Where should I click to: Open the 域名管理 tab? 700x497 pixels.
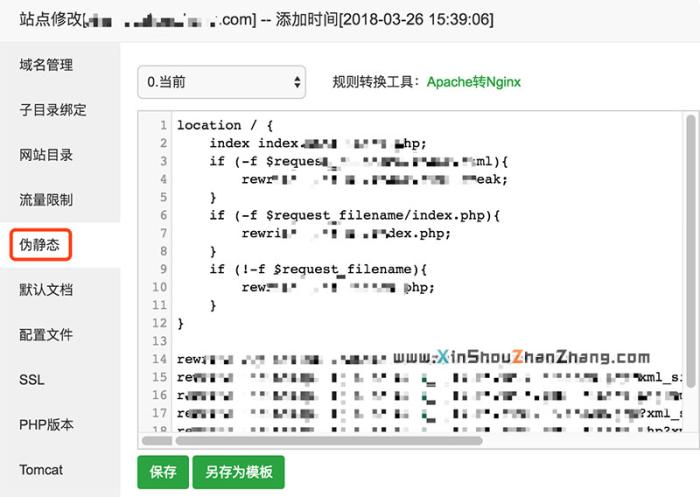tap(46, 65)
